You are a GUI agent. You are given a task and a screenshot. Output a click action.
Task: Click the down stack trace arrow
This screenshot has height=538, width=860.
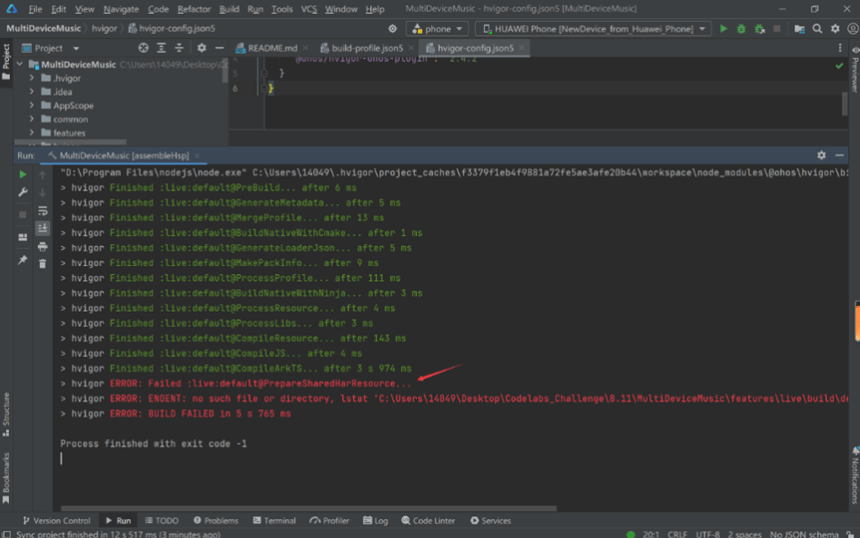42,192
